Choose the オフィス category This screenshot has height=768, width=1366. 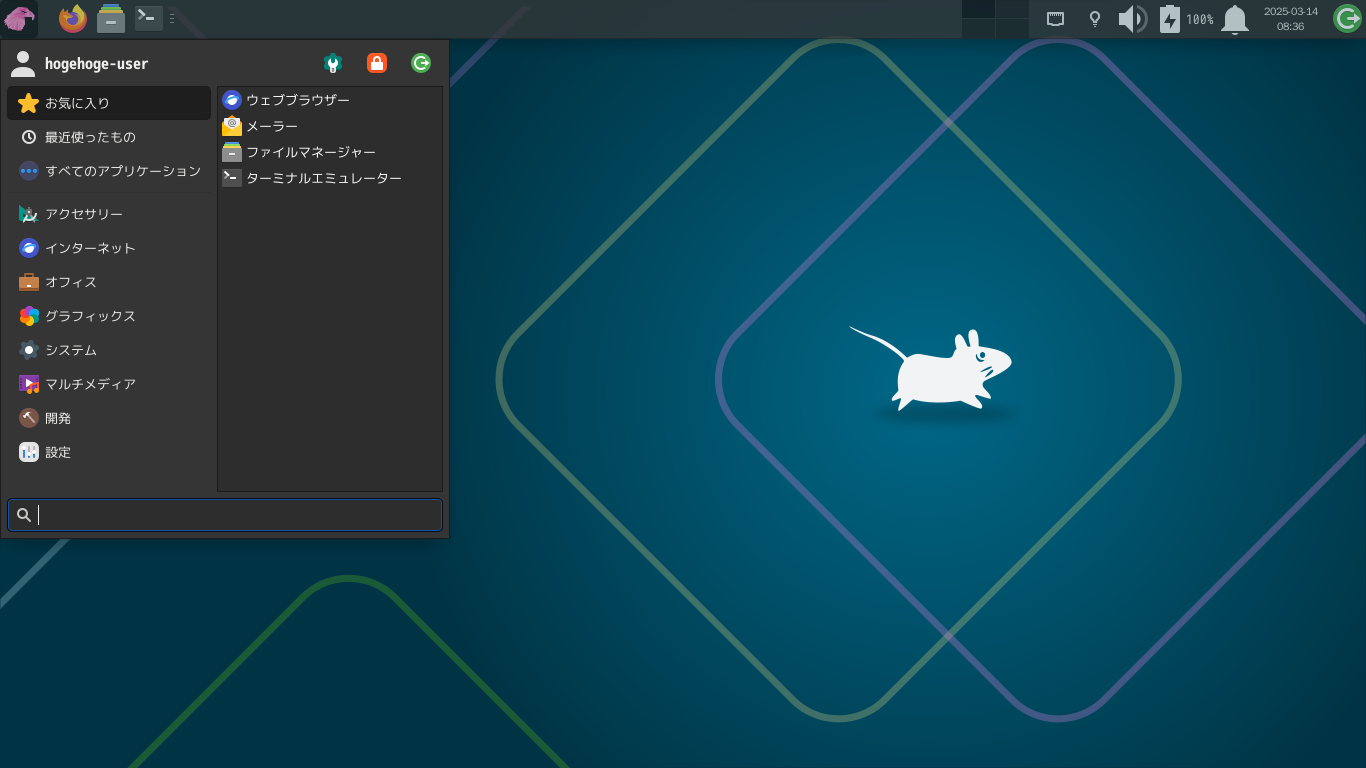coord(109,282)
